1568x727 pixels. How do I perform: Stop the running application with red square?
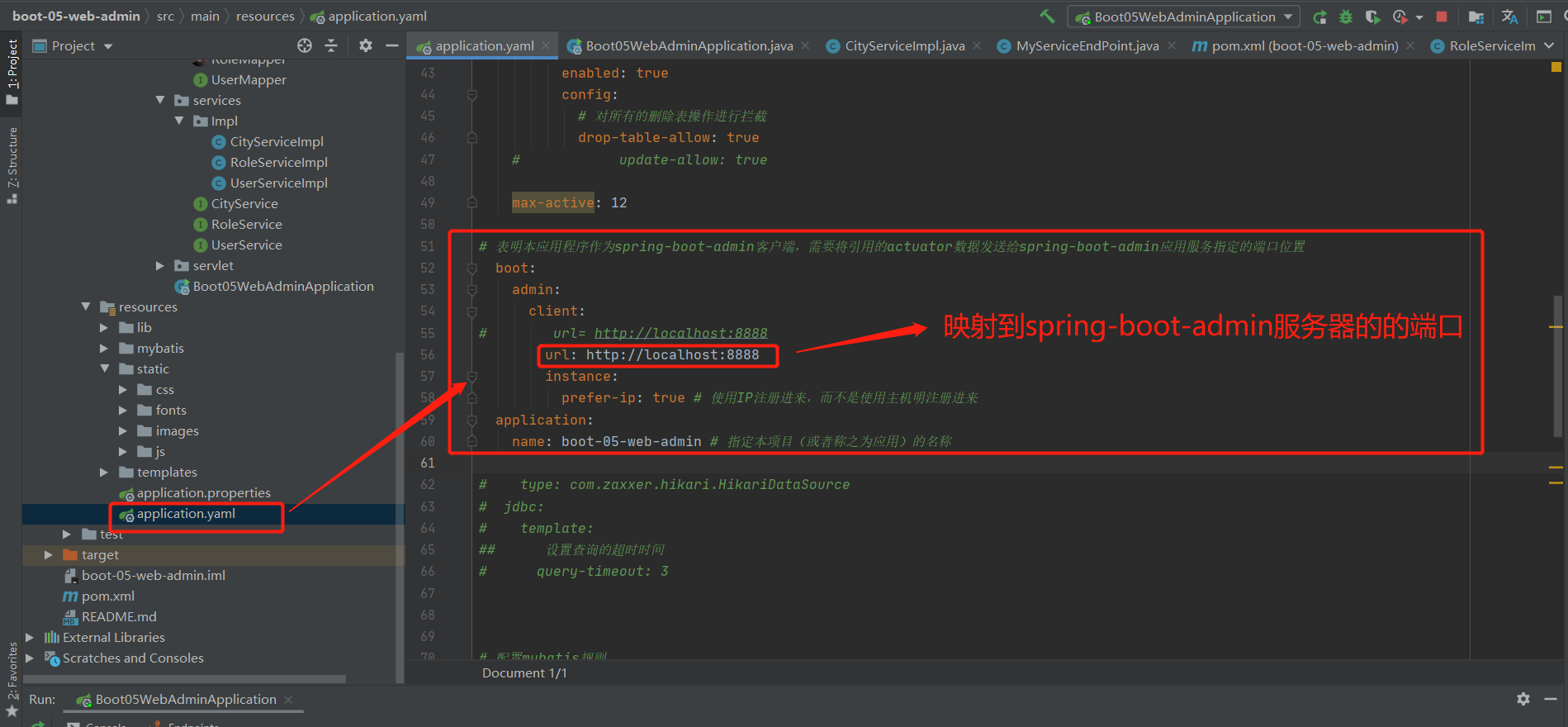[1442, 17]
